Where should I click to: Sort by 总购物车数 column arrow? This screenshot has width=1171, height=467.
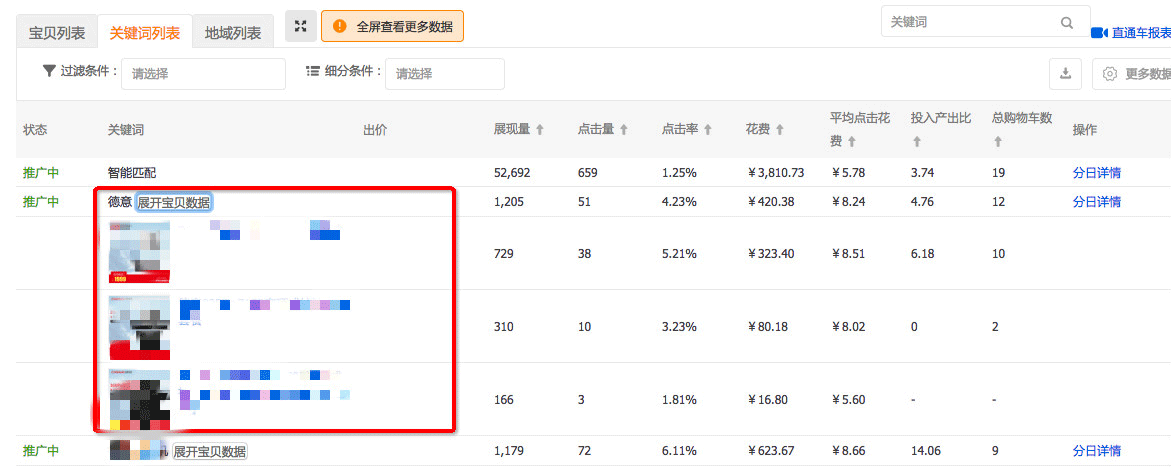[x=999, y=143]
